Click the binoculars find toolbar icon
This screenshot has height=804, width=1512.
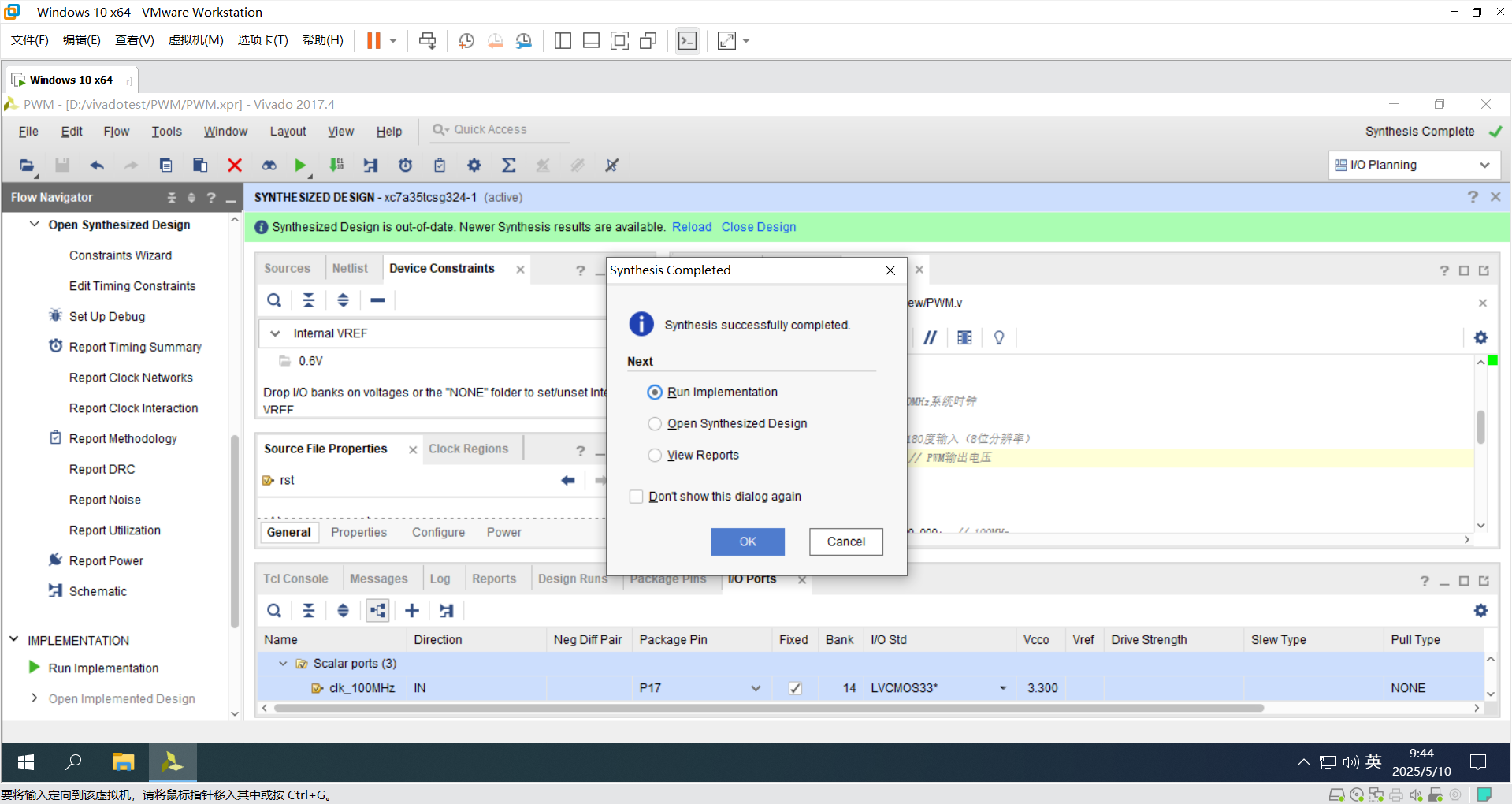click(x=269, y=166)
